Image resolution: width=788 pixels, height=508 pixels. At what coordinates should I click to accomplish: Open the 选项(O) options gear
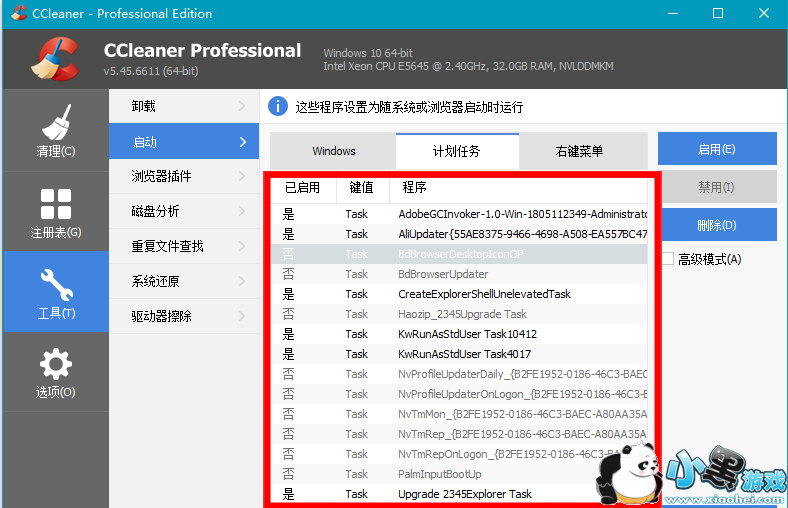coord(56,372)
